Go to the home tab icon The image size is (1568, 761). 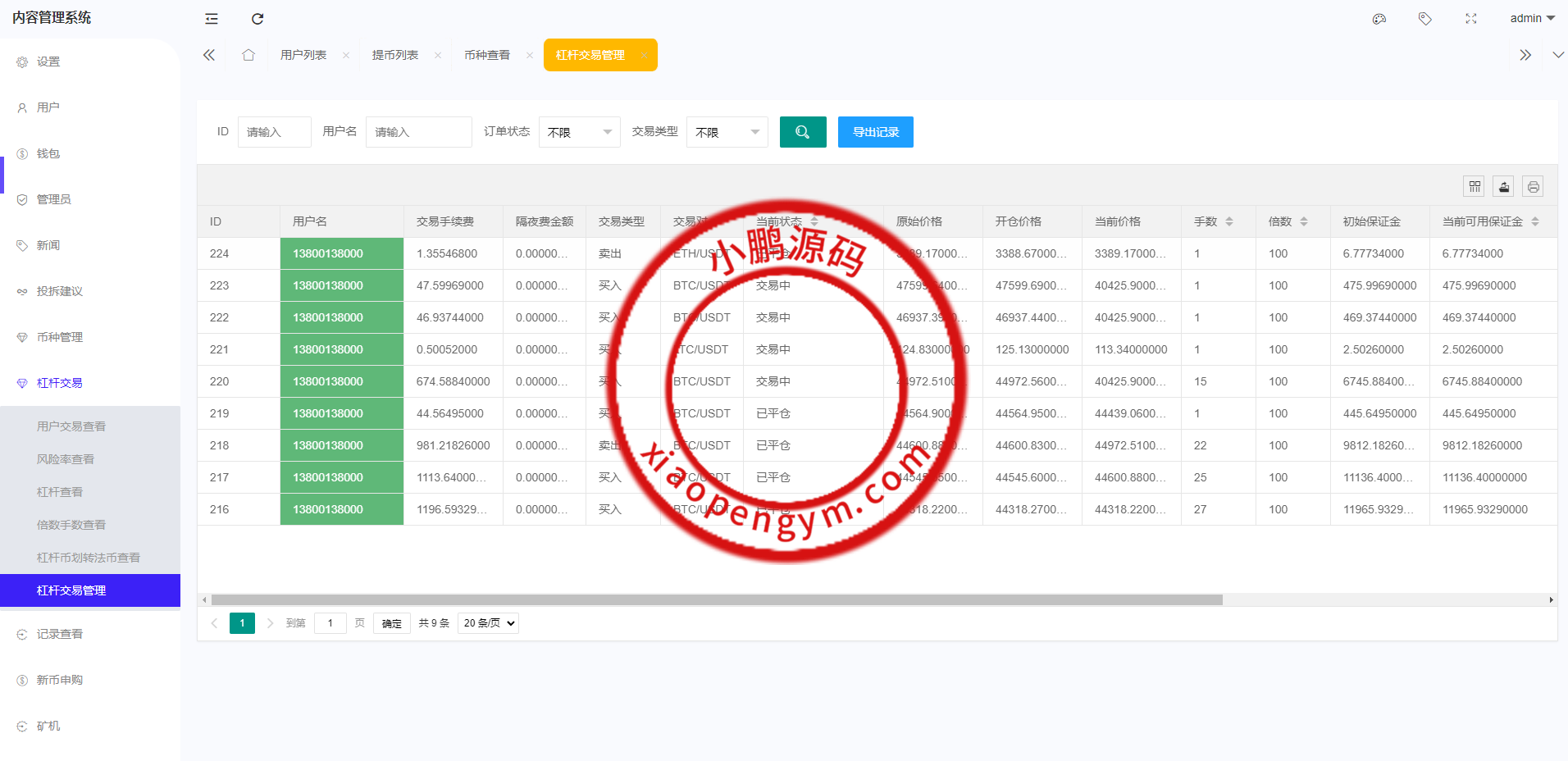pyautogui.click(x=248, y=55)
